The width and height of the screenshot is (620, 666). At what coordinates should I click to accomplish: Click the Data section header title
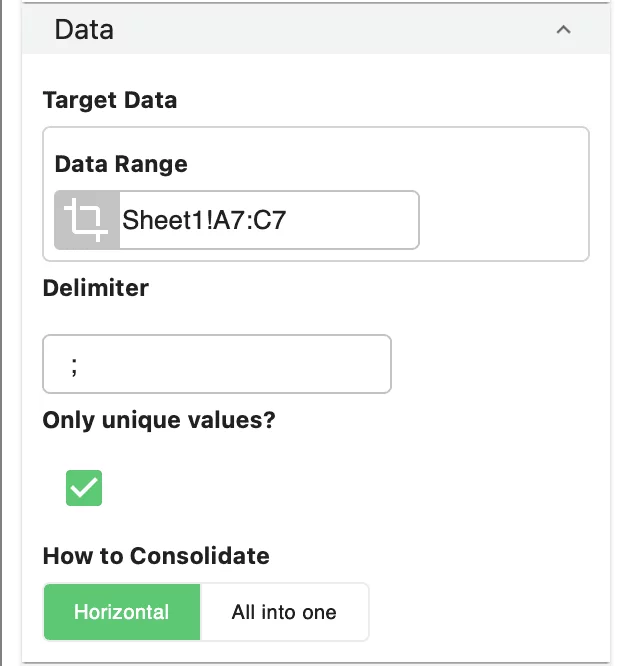point(84,30)
